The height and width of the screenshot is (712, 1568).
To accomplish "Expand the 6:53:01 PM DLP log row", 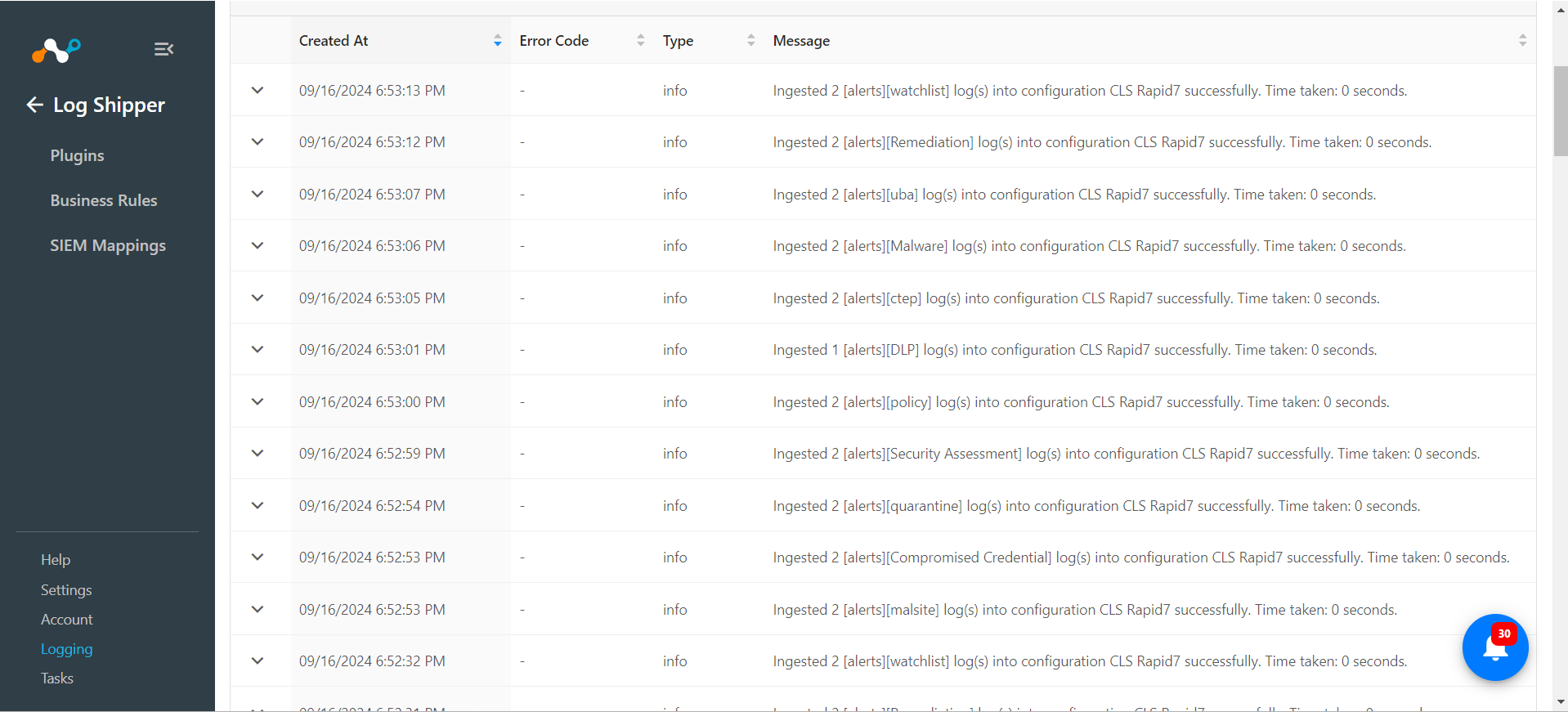I will pos(258,349).
